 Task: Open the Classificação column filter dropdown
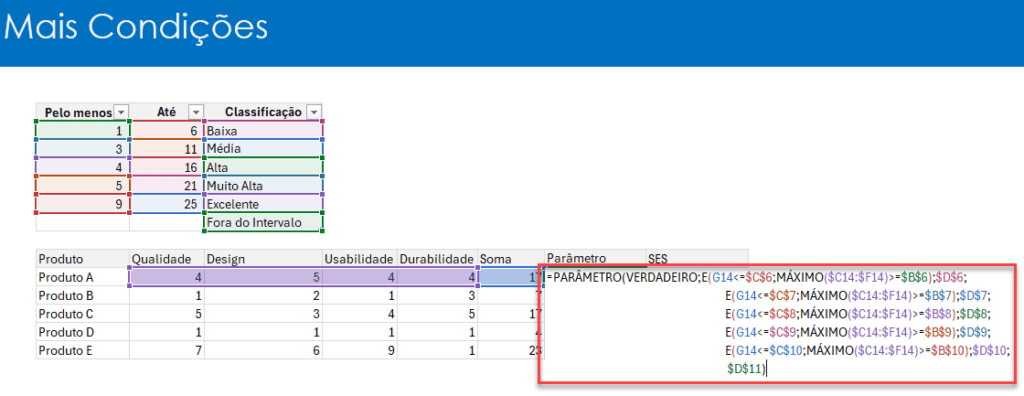[314, 112]
